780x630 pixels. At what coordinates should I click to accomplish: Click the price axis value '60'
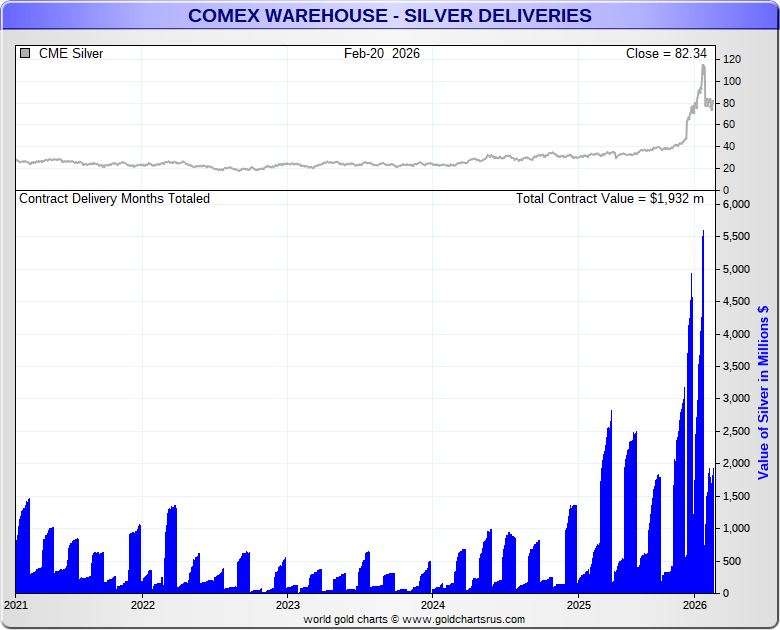tap(729, 124)
